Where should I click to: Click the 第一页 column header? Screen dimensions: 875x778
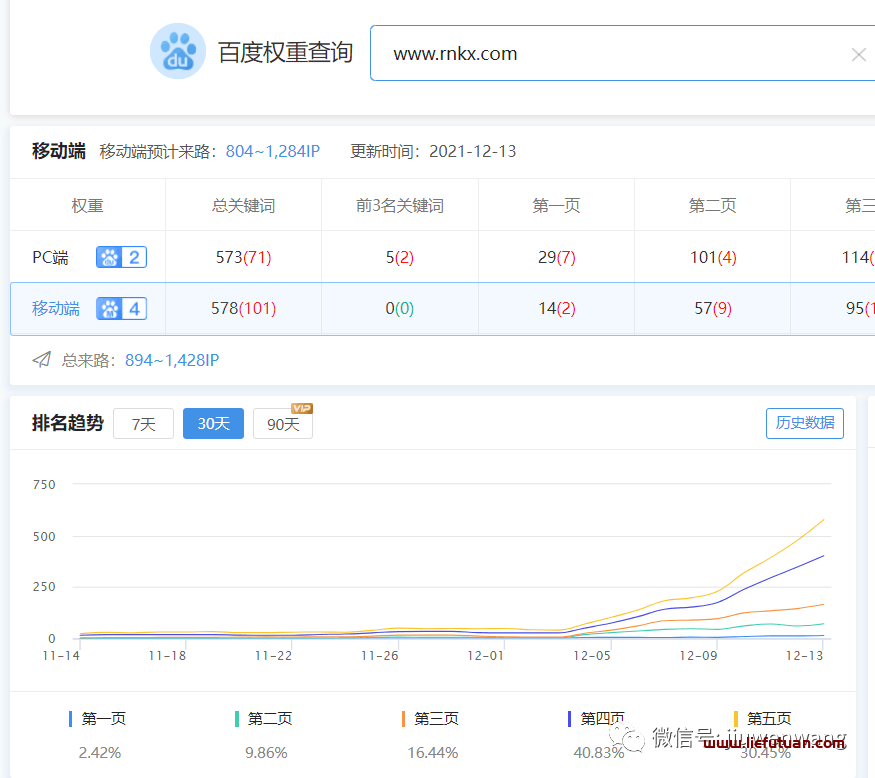point(556,206)
